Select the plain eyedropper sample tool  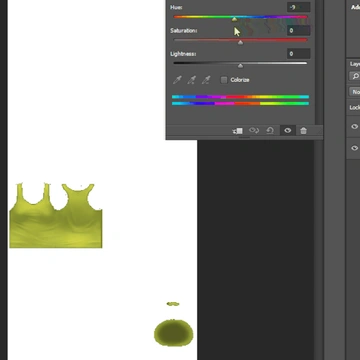click(x=177, y=80)
